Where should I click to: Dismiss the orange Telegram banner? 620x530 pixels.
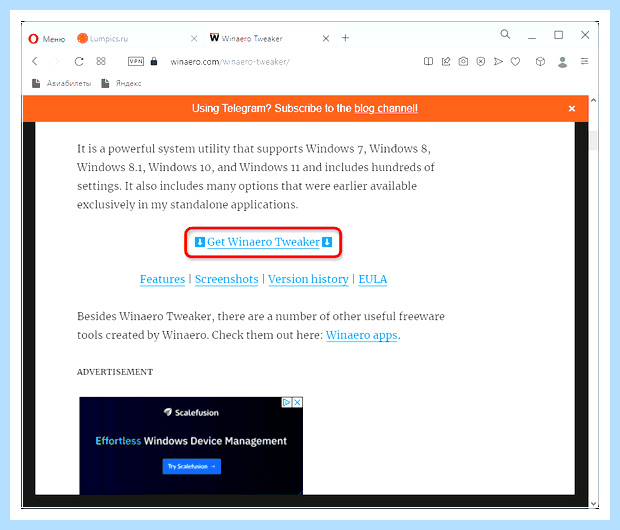[x=571, y=108]
